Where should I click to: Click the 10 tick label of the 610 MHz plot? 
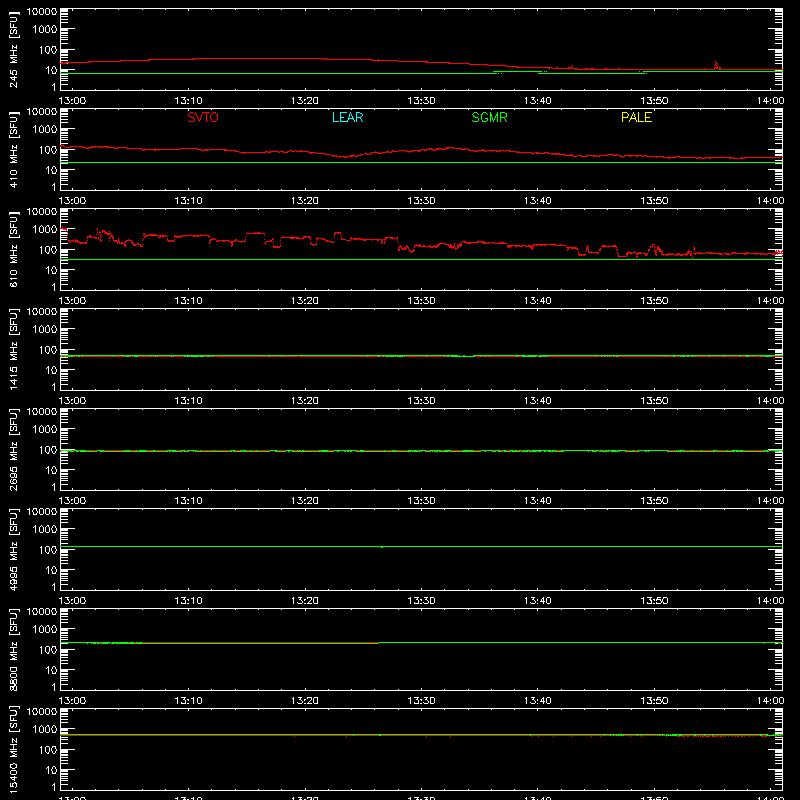51,270
